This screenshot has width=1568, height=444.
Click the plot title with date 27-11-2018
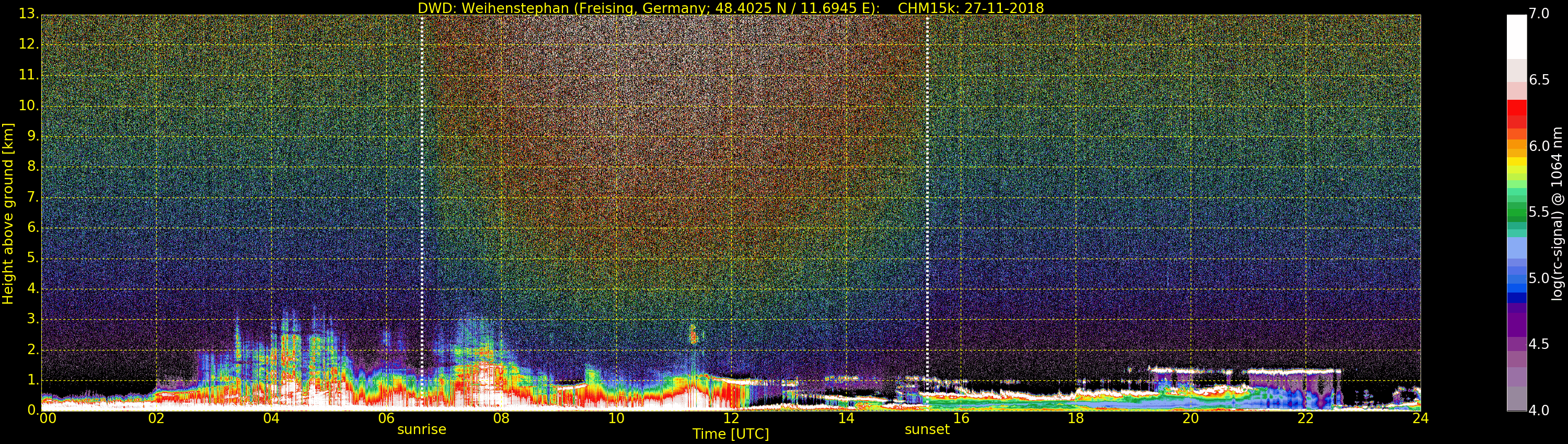point(731,8)
